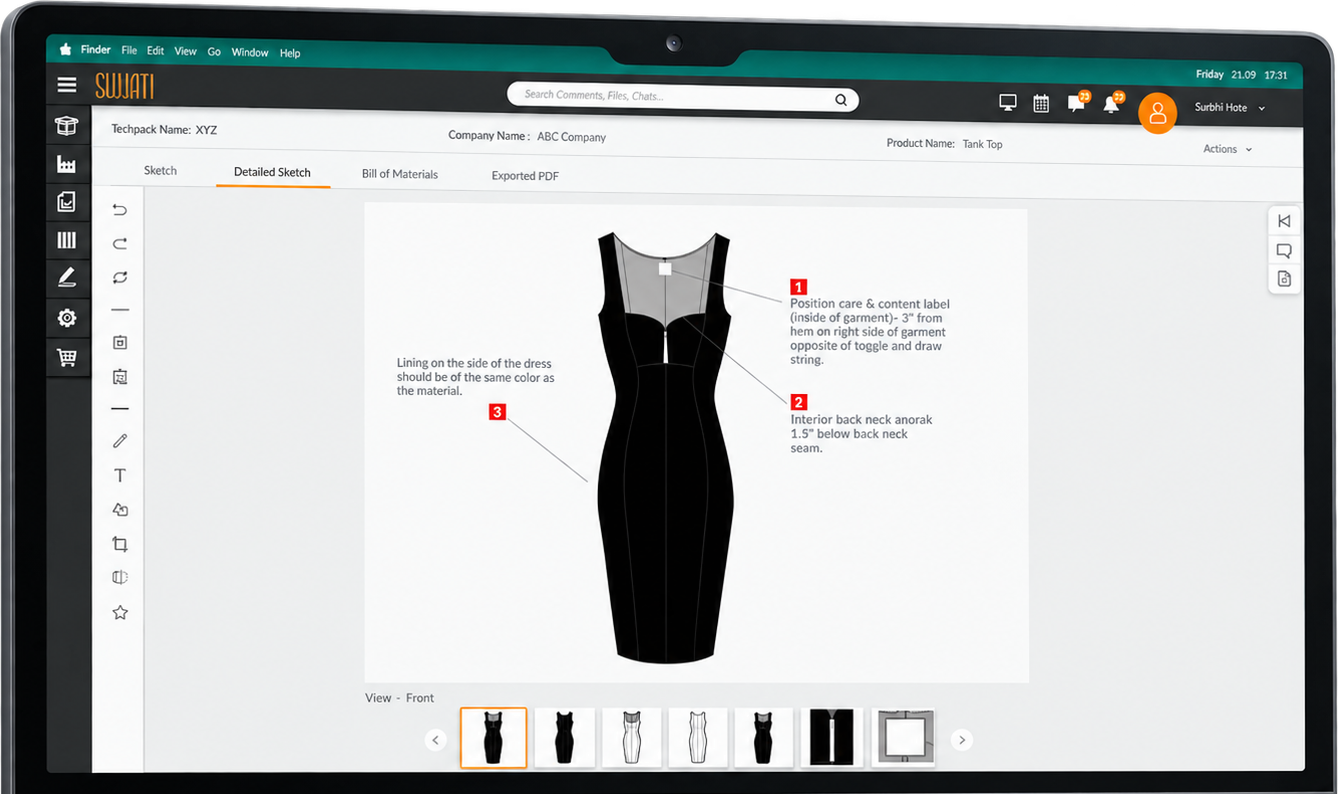Switch to the Exported PDF tab
The height and width of the screenshot is (794, 1338).
[525, 176]
